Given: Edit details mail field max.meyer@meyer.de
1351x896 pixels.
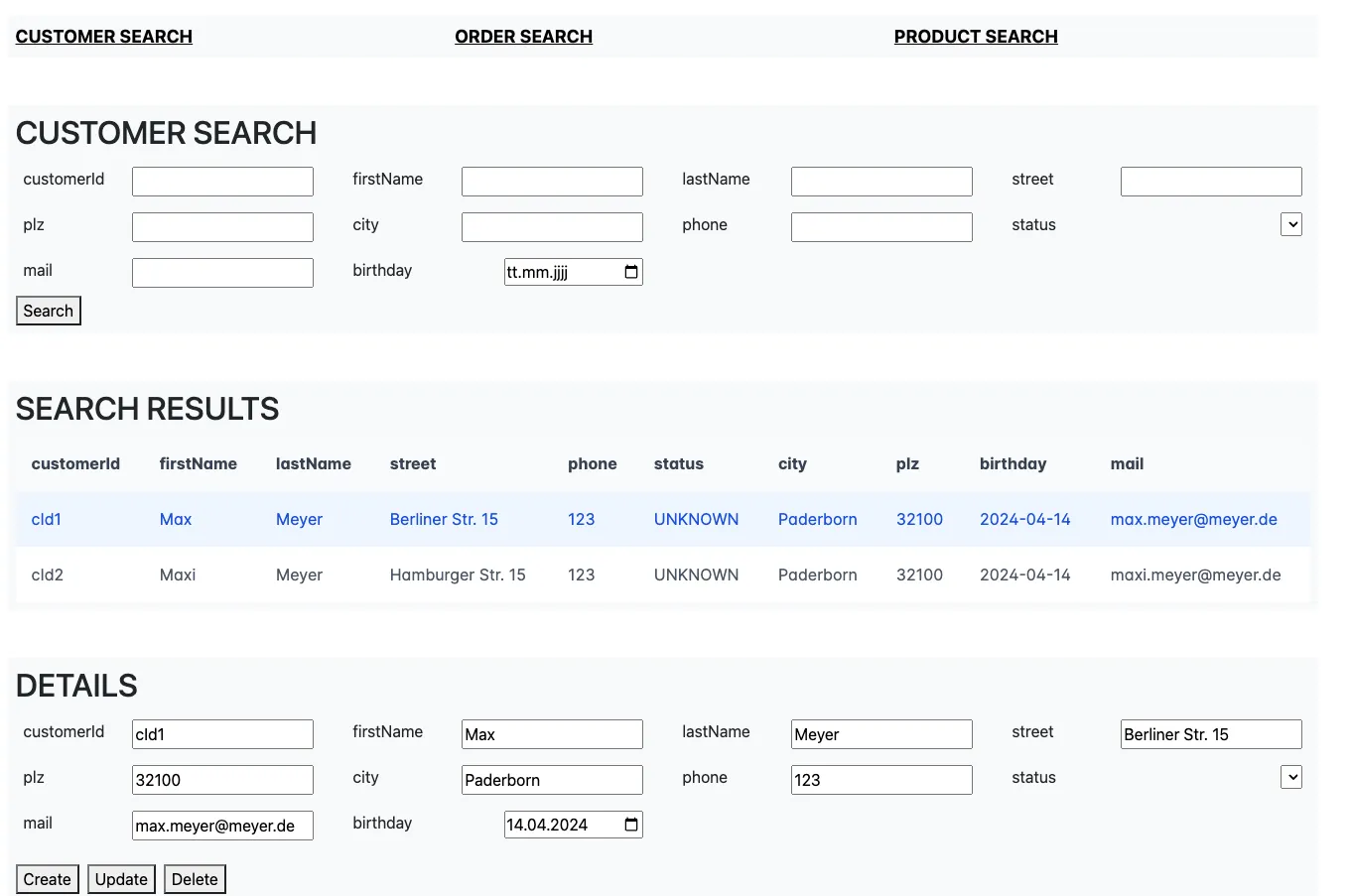Looking at the screenshot, I should point(222,826).
